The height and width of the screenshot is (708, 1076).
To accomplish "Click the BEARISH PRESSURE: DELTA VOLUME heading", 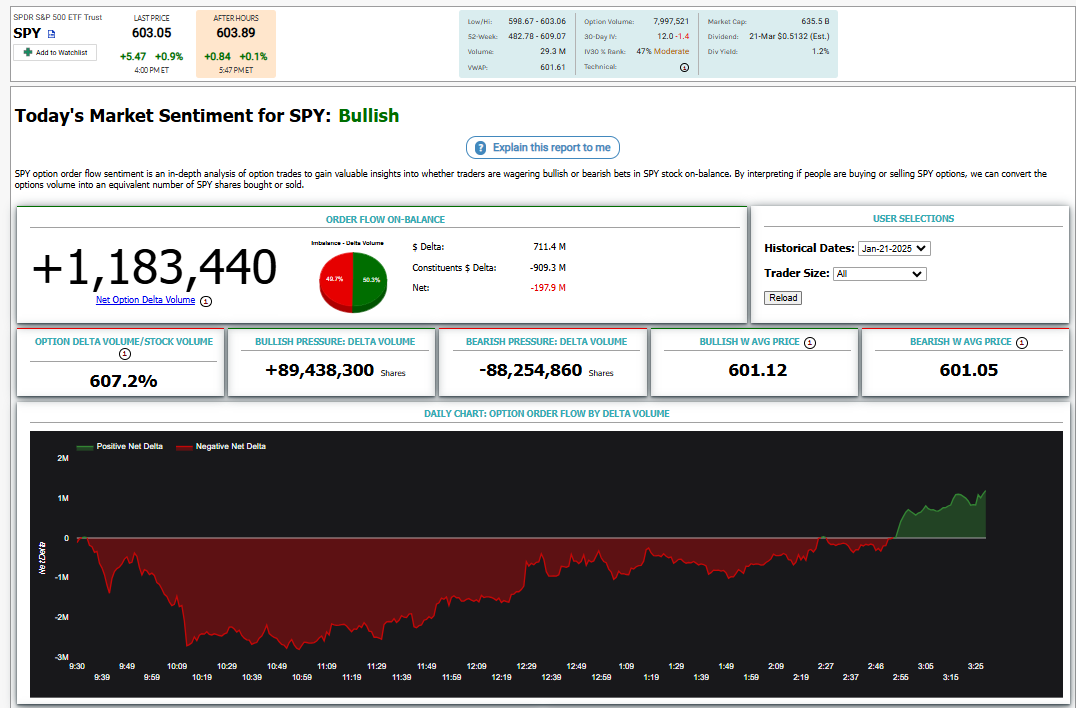I will [x=546, y=342].
